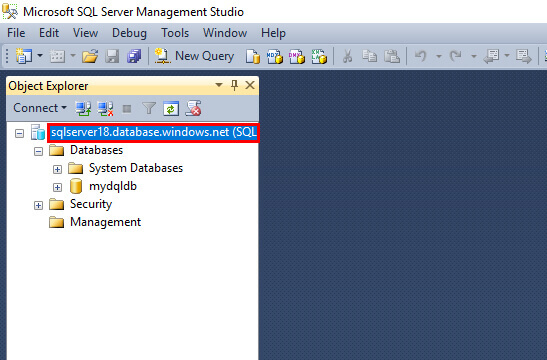
Task: Click the New Query button
Action: 194,56
